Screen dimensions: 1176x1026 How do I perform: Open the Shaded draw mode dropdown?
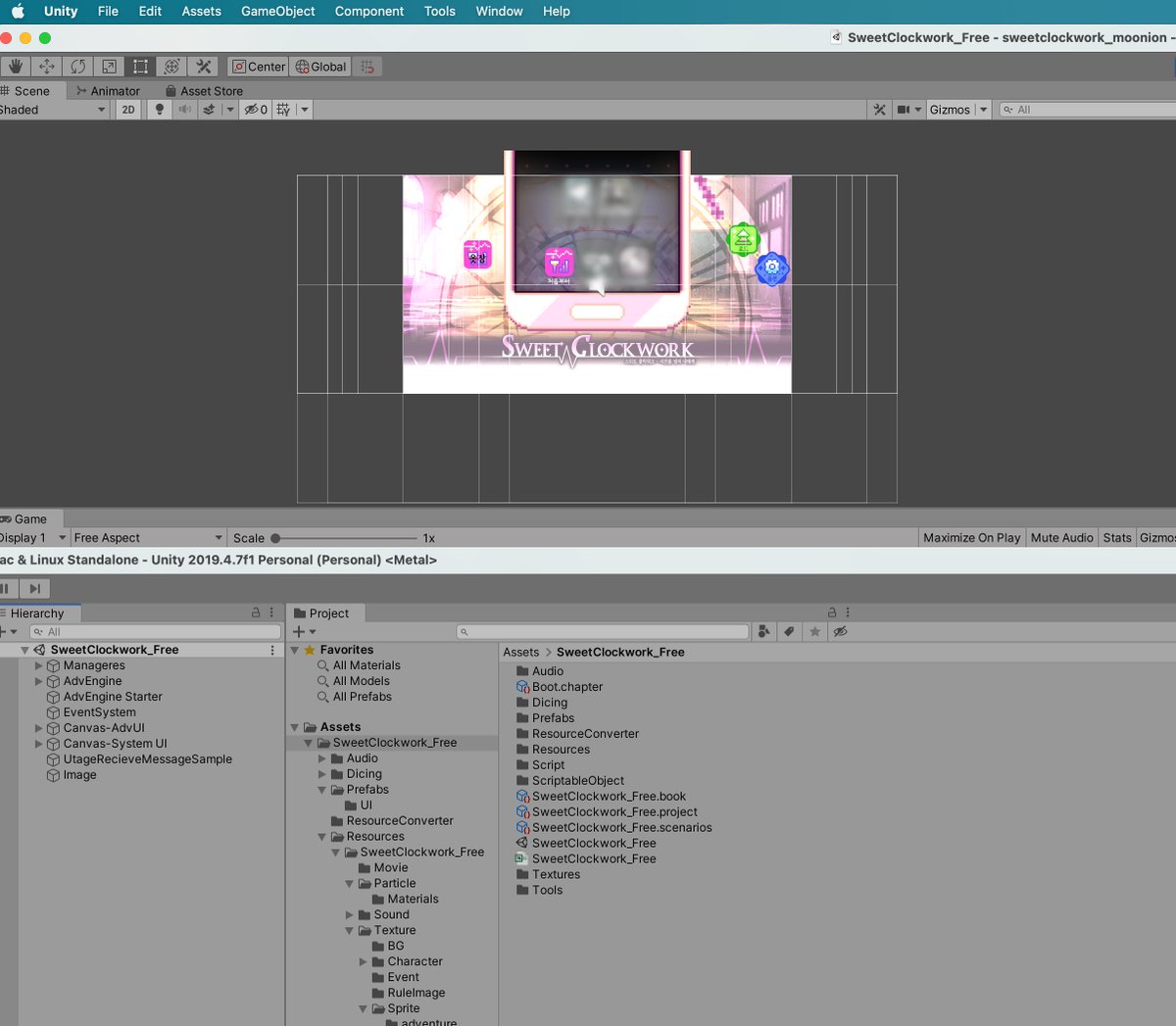point(53,110)
